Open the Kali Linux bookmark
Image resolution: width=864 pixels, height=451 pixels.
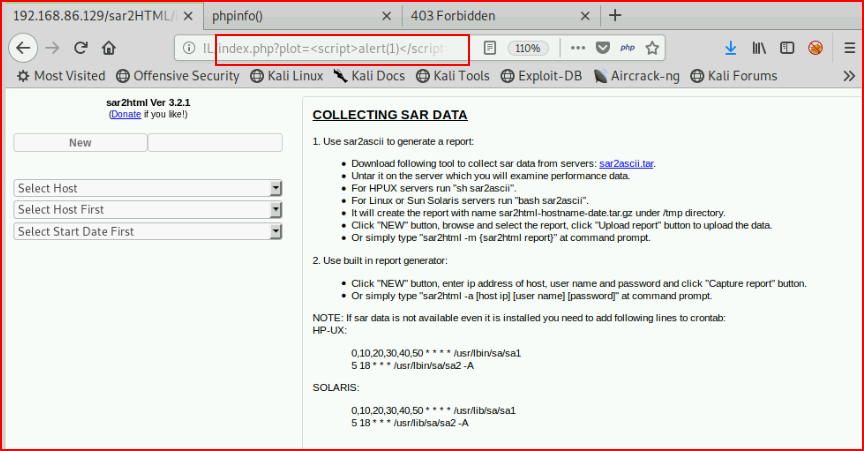tap(287, 76)
